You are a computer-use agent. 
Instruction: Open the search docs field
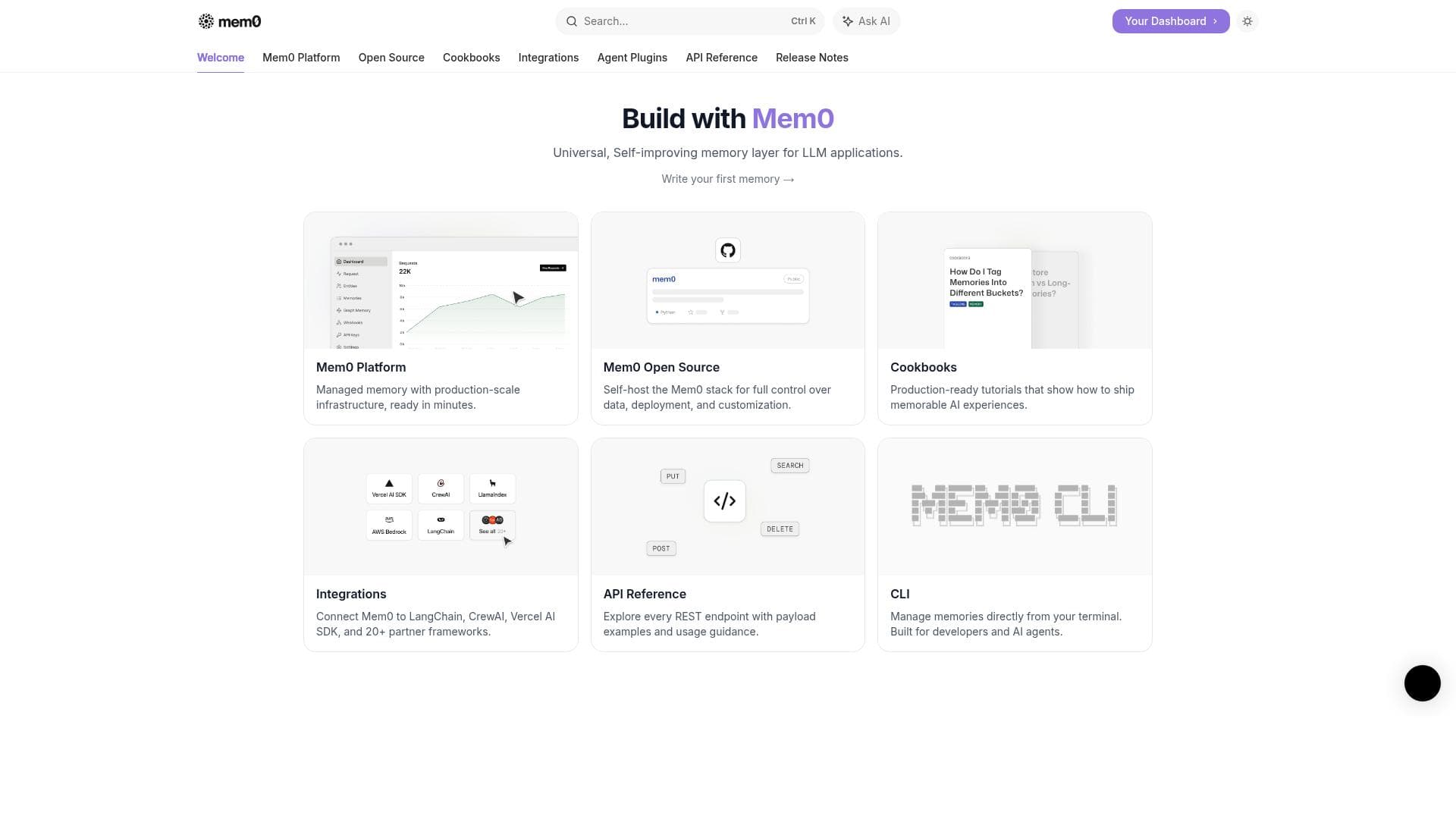(690, 21)
